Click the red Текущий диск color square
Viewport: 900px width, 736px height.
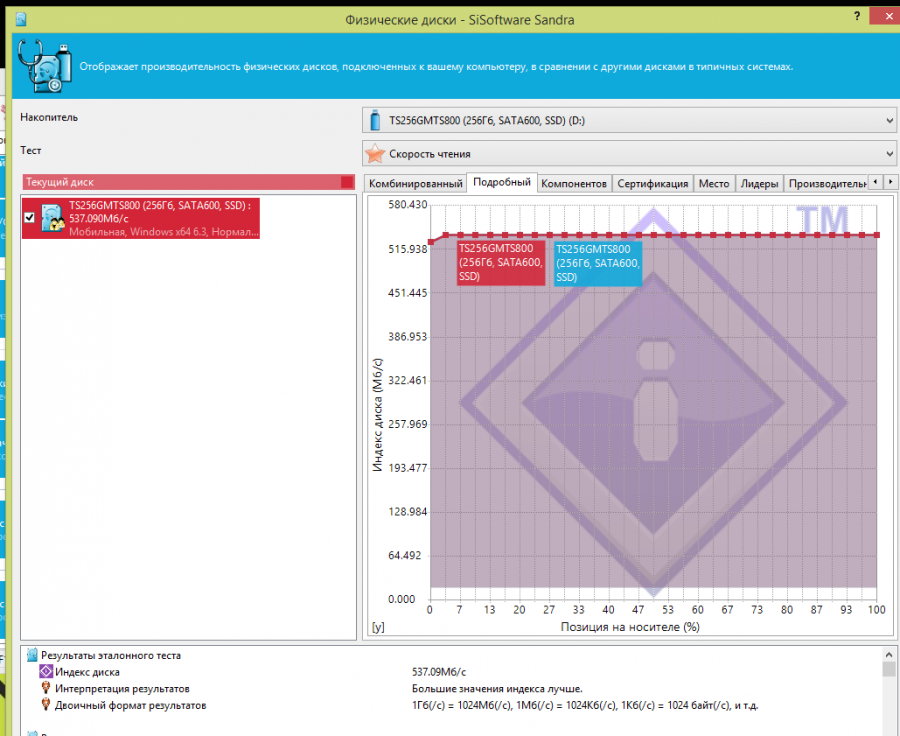[x=347, y=182]
